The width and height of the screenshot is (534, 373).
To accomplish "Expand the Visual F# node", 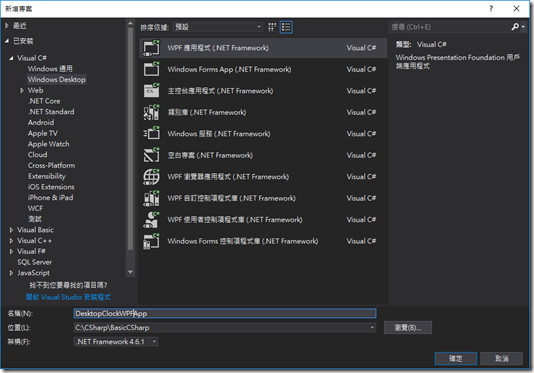I will click(x=11, y=252).
